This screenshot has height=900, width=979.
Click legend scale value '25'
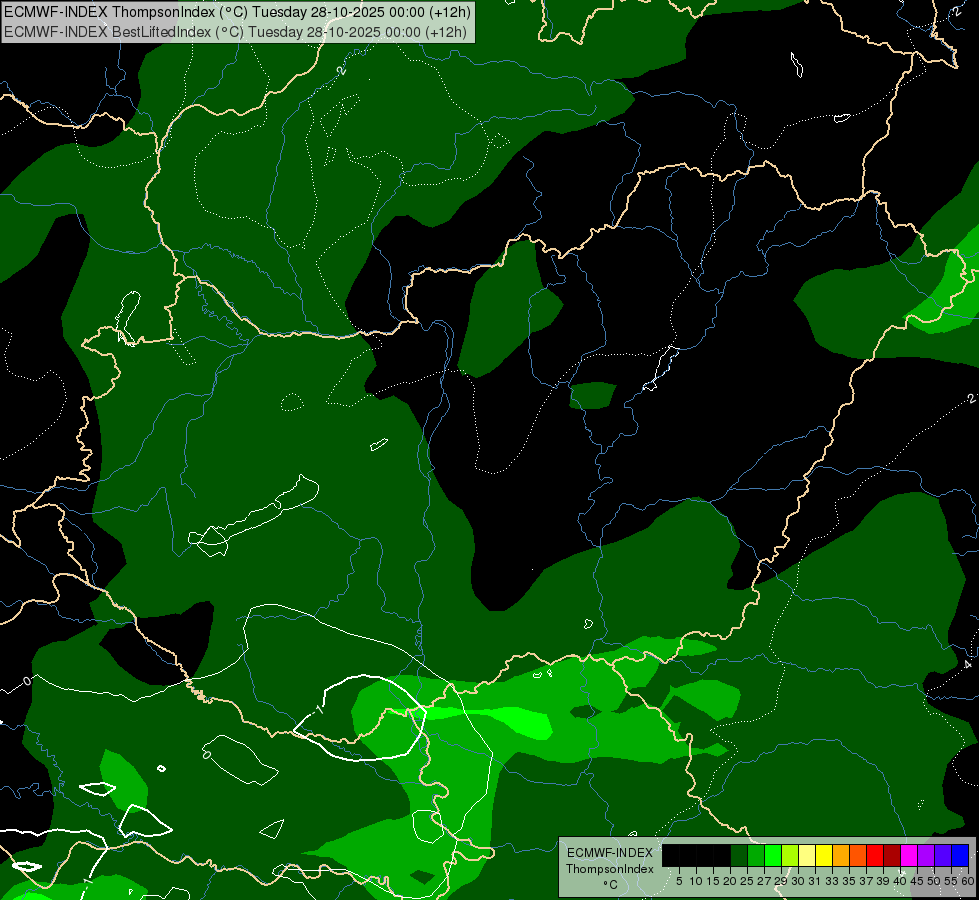747,881
